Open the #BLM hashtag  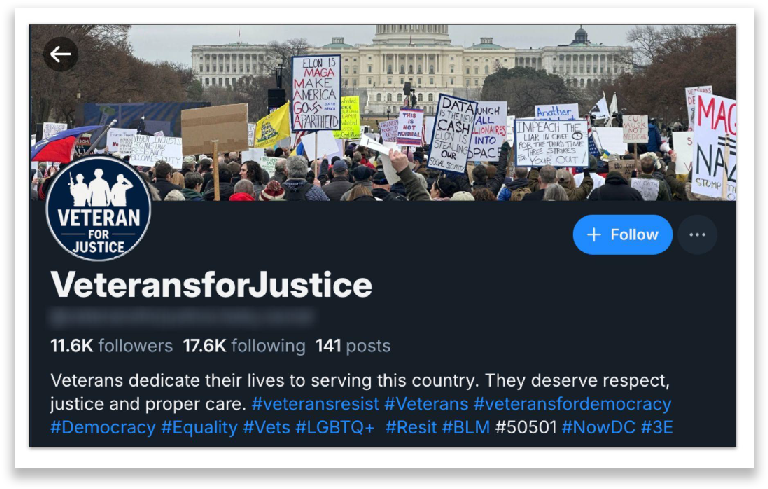tap(466, 427)
